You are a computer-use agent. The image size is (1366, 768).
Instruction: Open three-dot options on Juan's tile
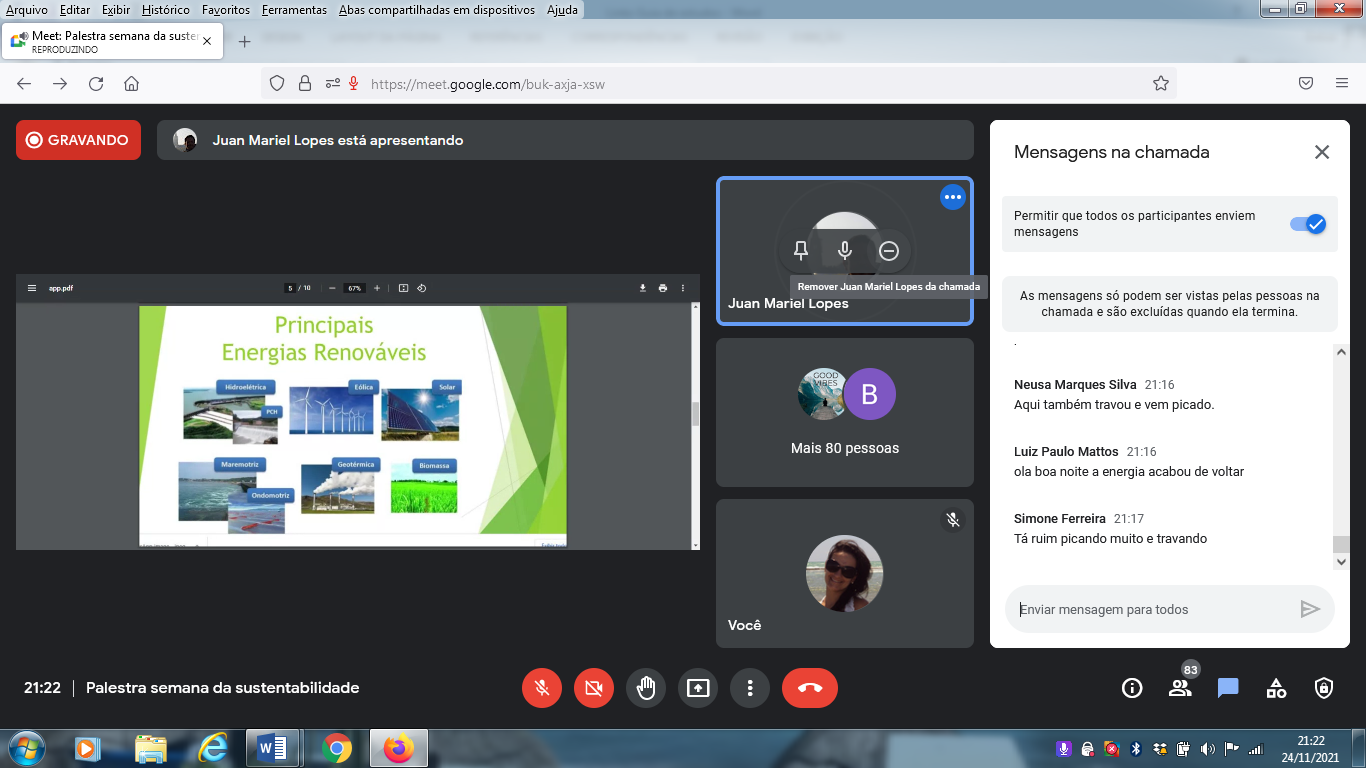coord(952,197)
